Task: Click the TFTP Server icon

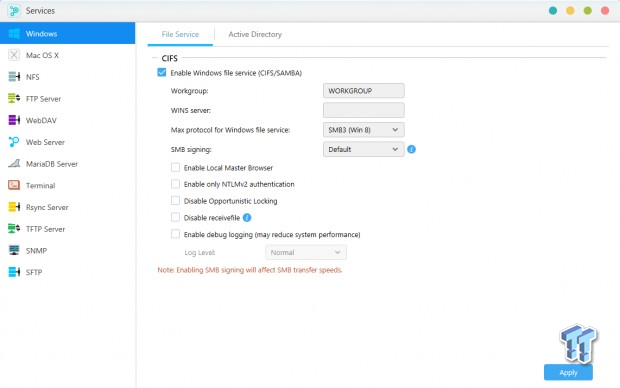Action: tap(14, 229)
